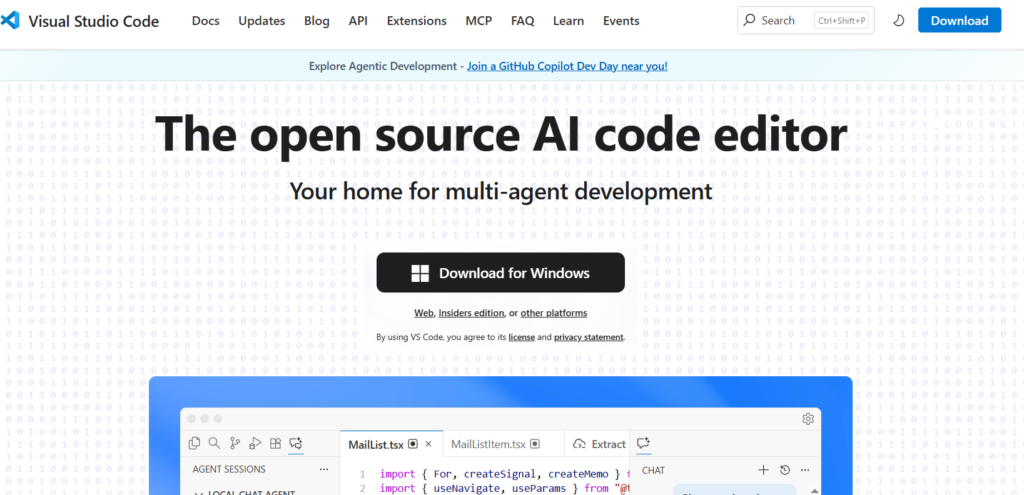Screen dimensions: 1024x495
Task: Select the Explorer files icon in the demo
Action: tap(194, 443)
